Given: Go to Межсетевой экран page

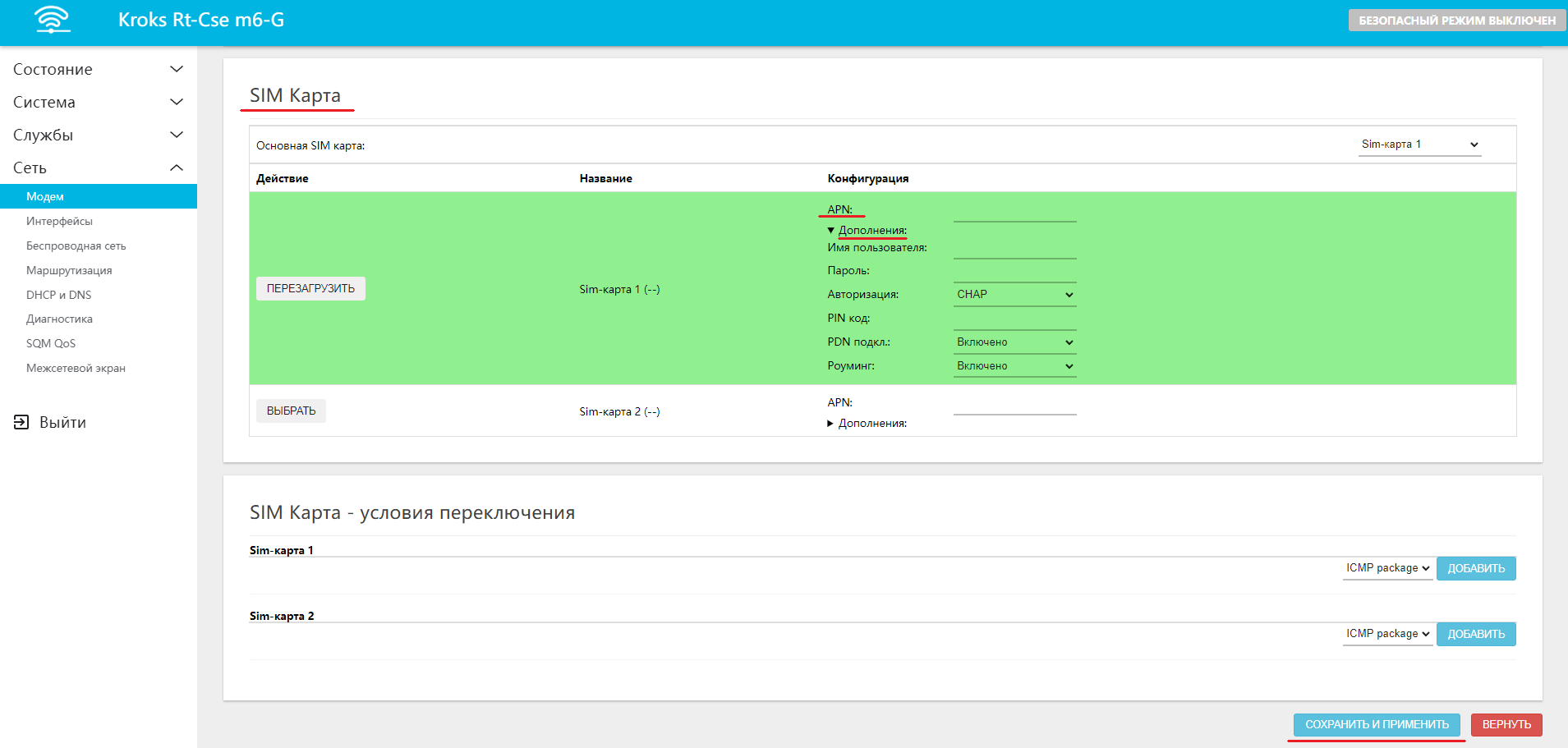Looking at the screenshot, I should [76, 368].
